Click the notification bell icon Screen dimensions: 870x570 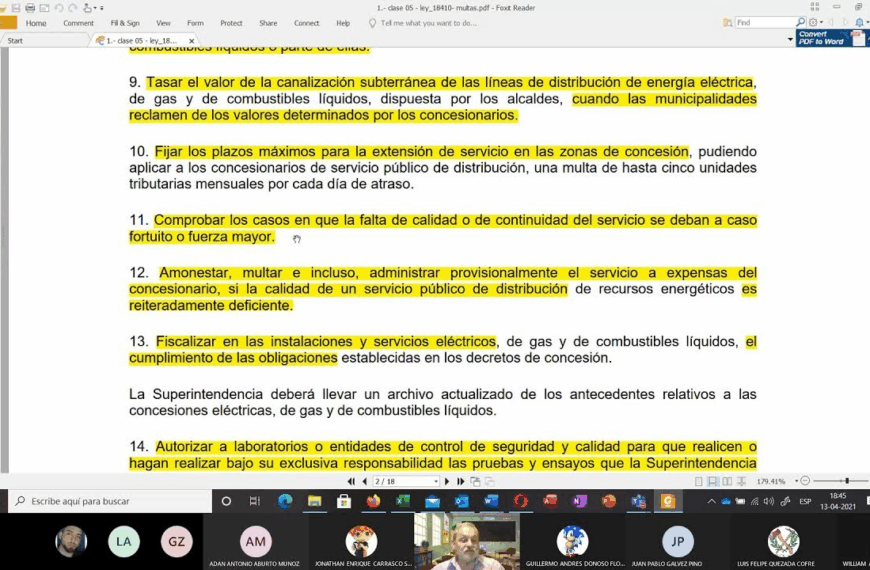859,22
